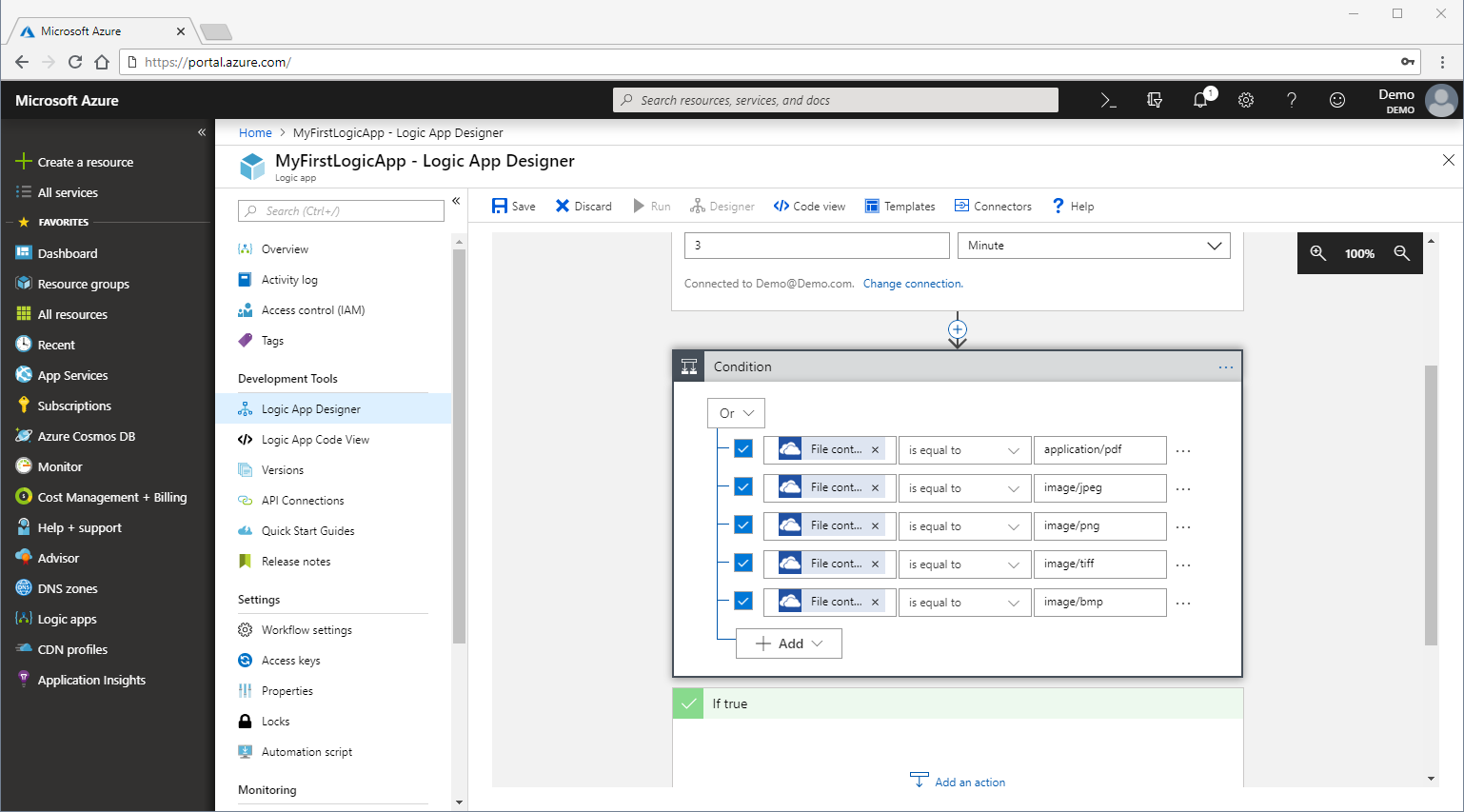1464x812 pixels.
Task: Open the Demo account avatar
Action: click(1441, 100)
